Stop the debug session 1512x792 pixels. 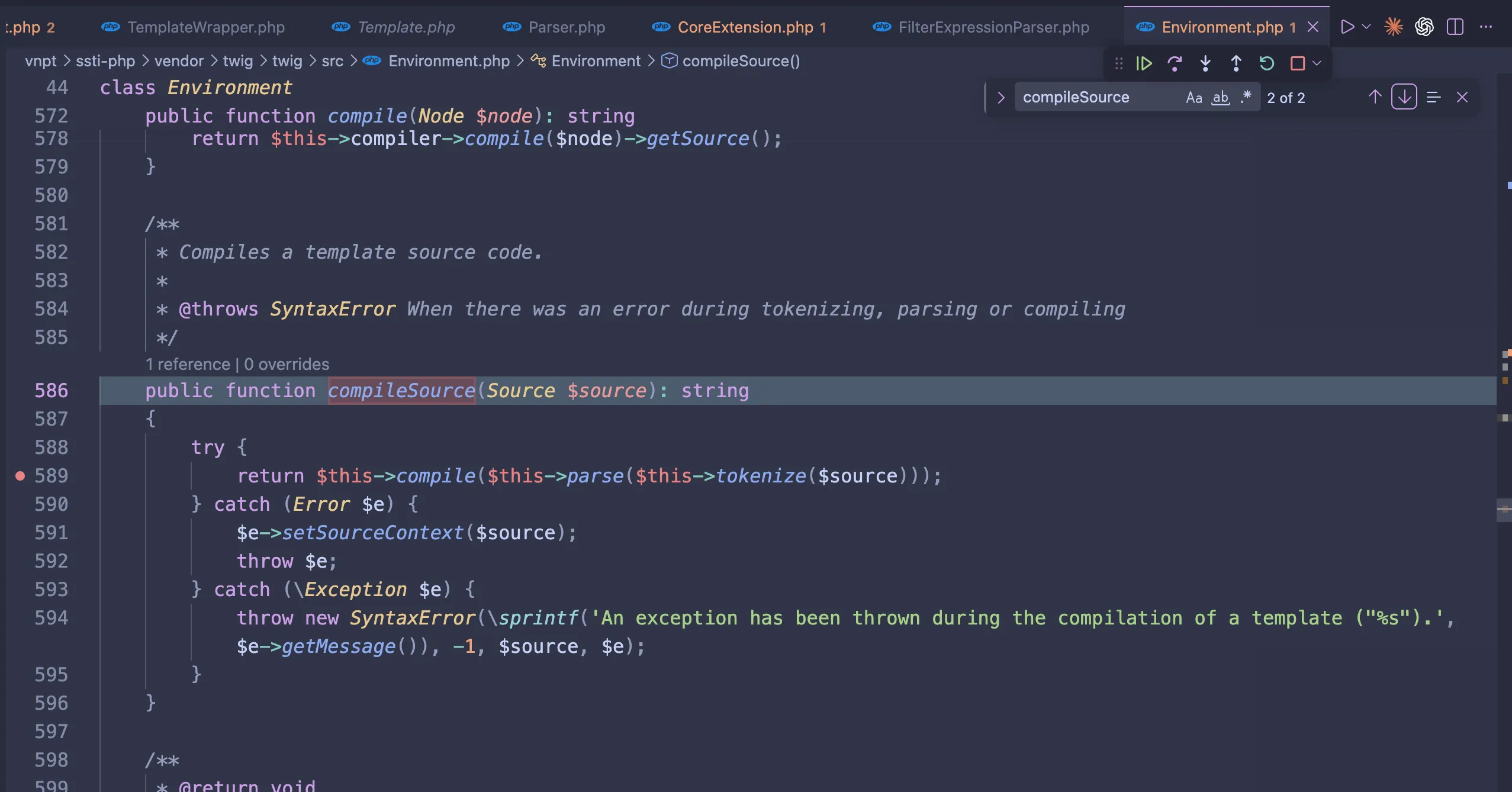1298,63
